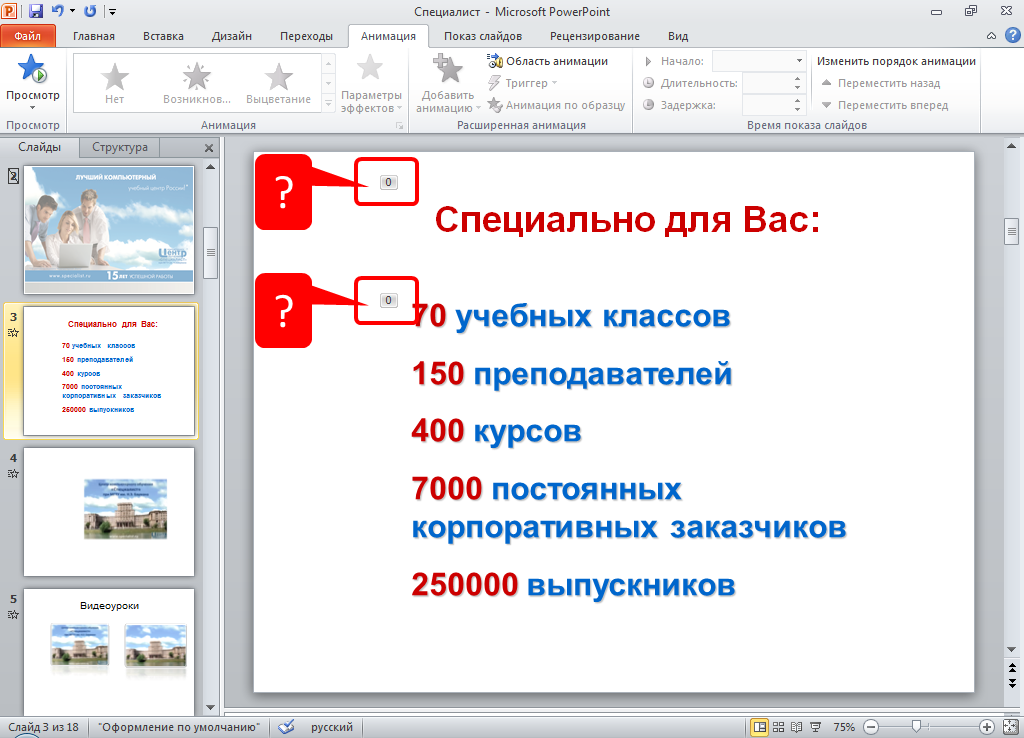This screenshot has width=1024, height=738.
Task: Switch to Slide Sorter view in status bar
Action: 779,727
